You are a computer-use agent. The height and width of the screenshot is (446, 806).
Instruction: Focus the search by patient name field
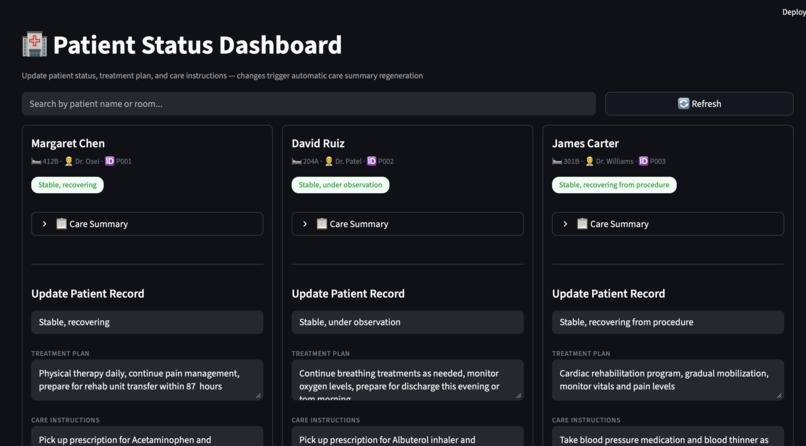point(308,104)
